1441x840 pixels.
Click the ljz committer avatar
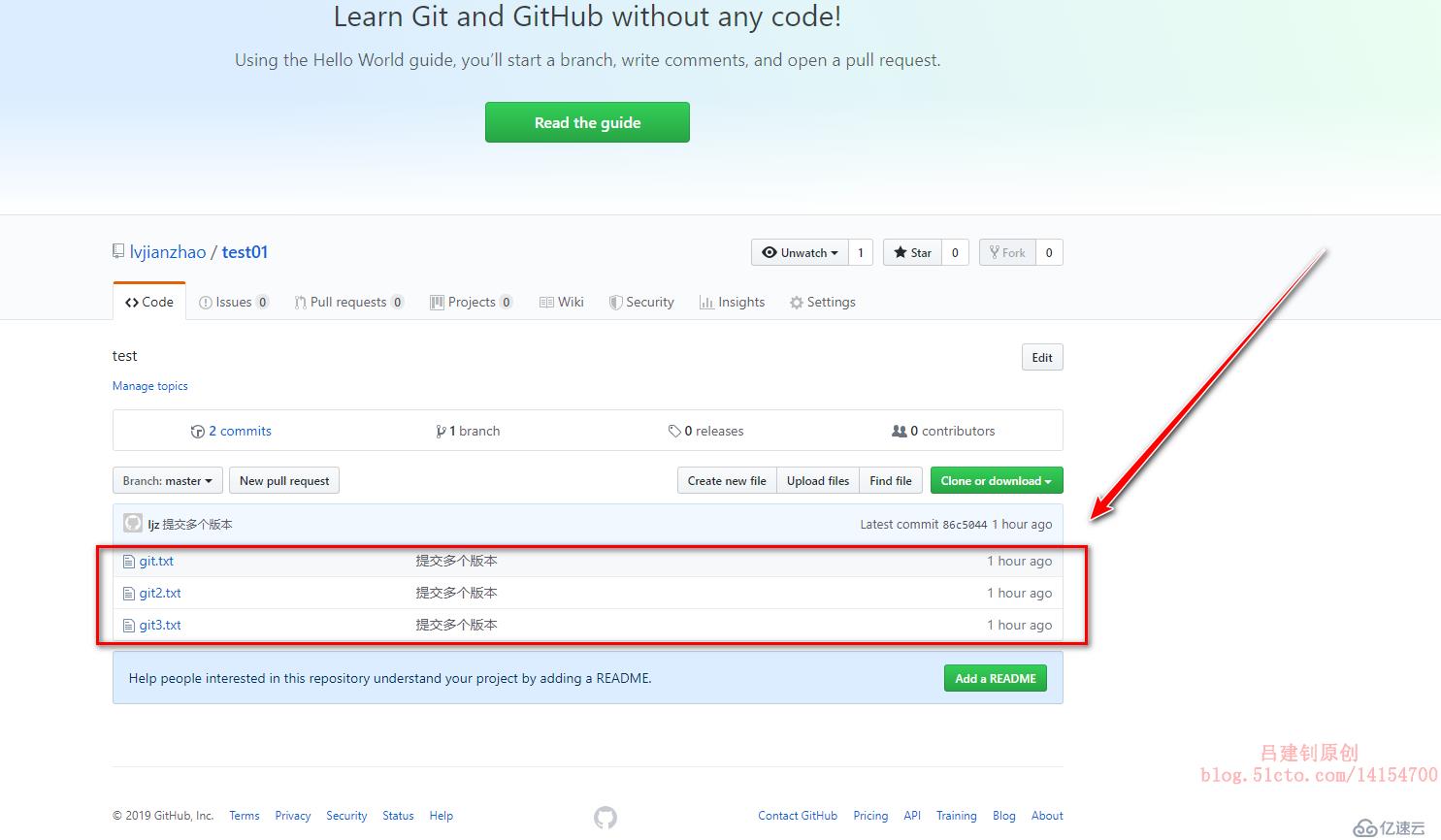tap(133, 523)
